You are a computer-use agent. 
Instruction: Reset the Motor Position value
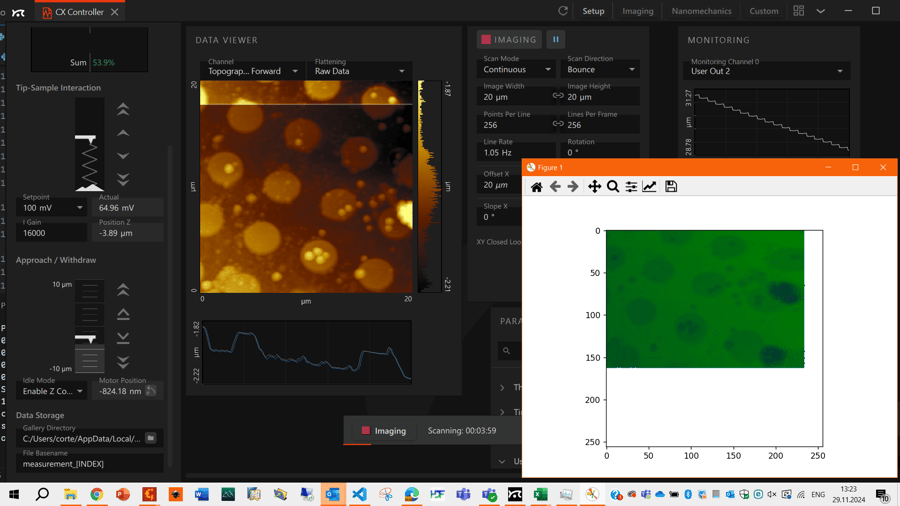pyautogui.click(x=151, y=391)
